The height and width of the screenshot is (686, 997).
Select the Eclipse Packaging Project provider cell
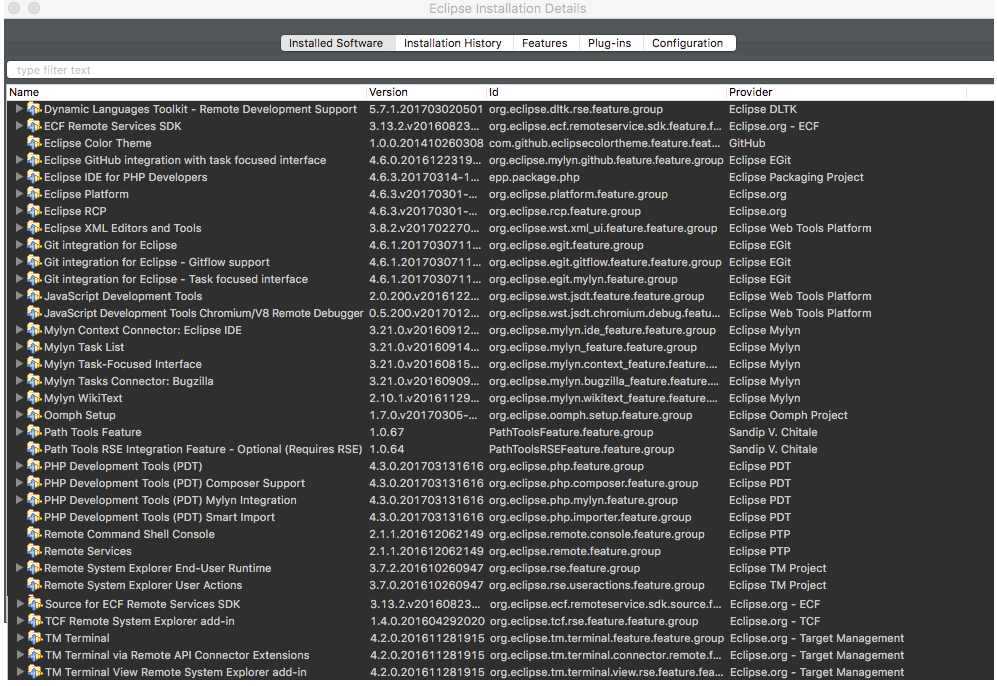796,177
